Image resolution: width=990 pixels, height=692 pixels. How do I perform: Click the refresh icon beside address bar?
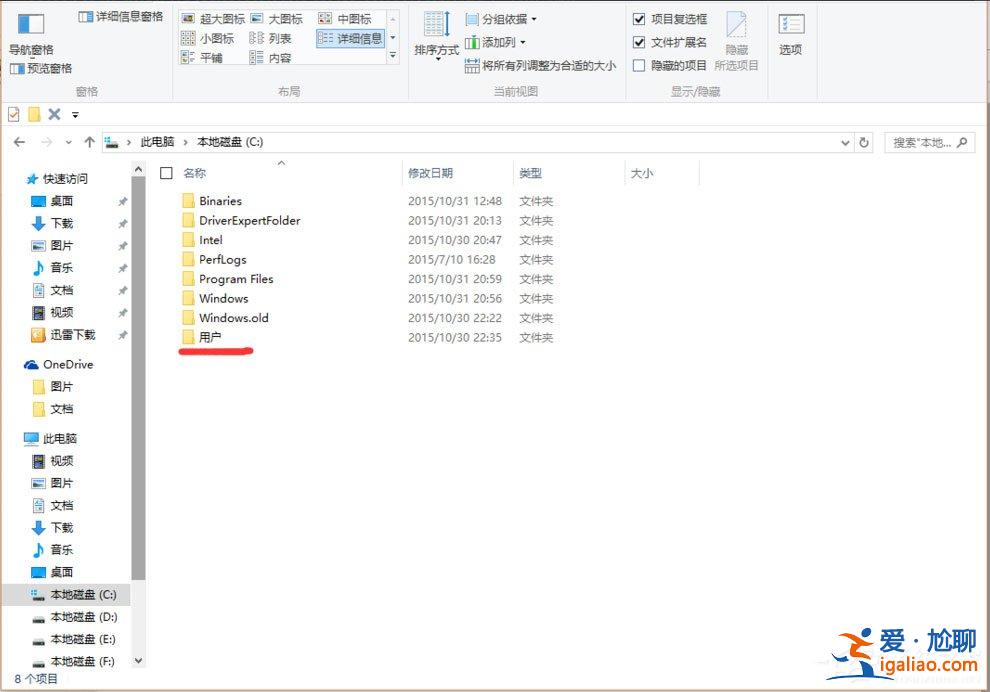tap(864, 142)
